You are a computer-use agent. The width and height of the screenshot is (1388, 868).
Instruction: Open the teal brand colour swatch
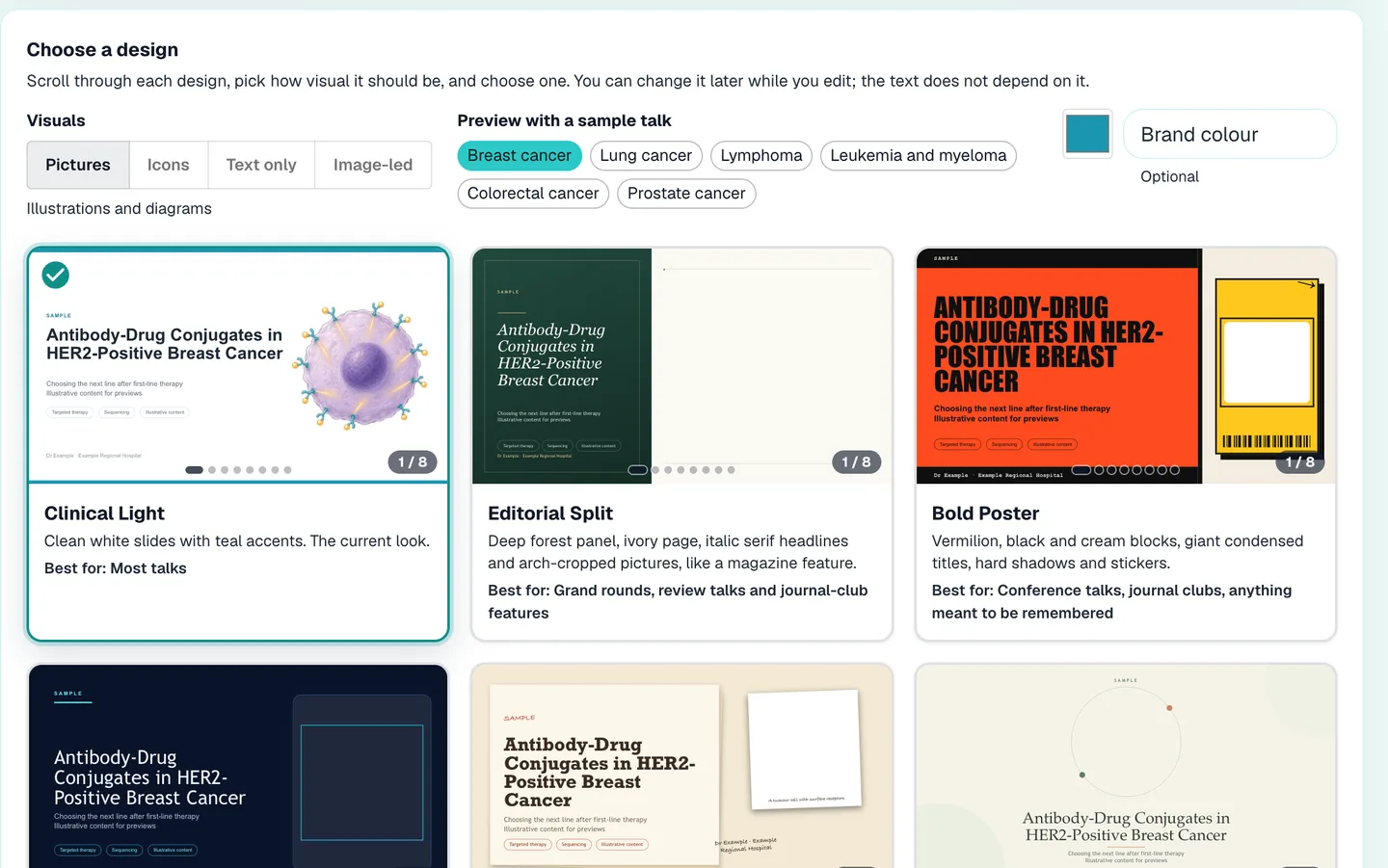click(1087, 134)
